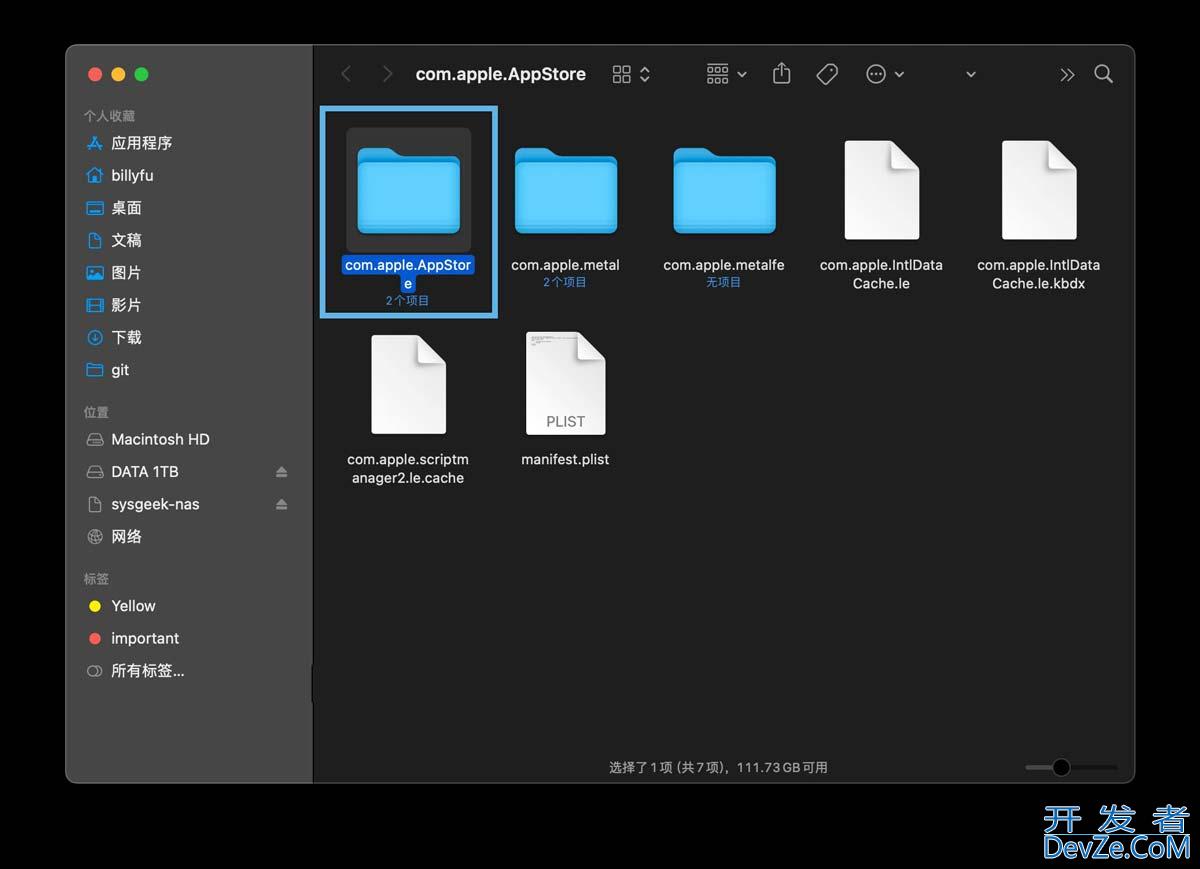Open the ellipsis action menu
This screenshot has height=869, width=1200.
coord(884,74)
